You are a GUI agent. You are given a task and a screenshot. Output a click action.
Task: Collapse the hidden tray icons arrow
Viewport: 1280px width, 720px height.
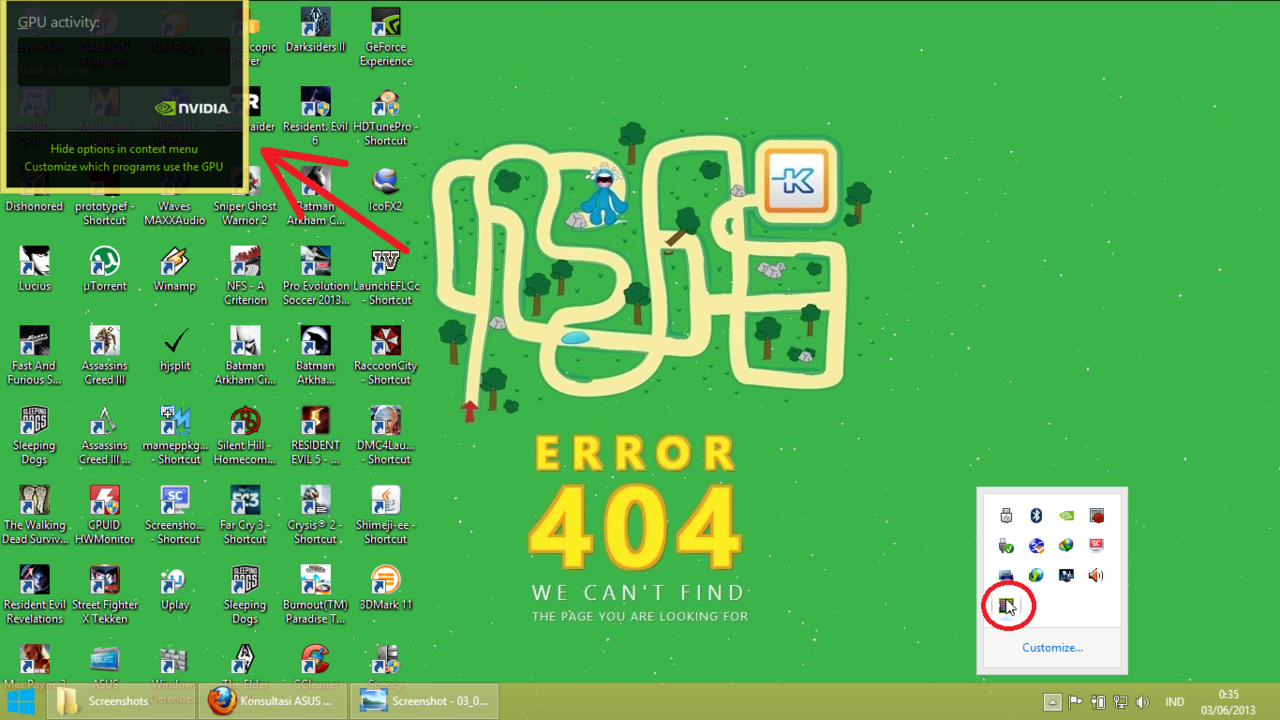pyautogui.click(x=1052, y=702)
